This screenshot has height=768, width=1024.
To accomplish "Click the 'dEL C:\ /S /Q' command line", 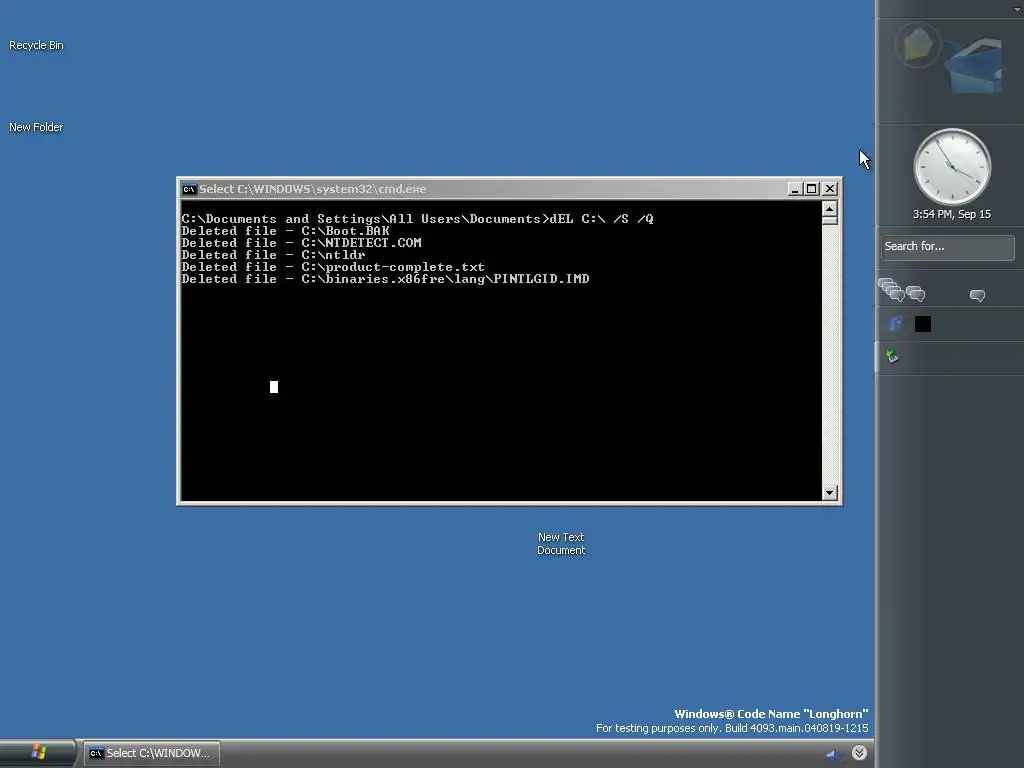I will tap(601, 219).
